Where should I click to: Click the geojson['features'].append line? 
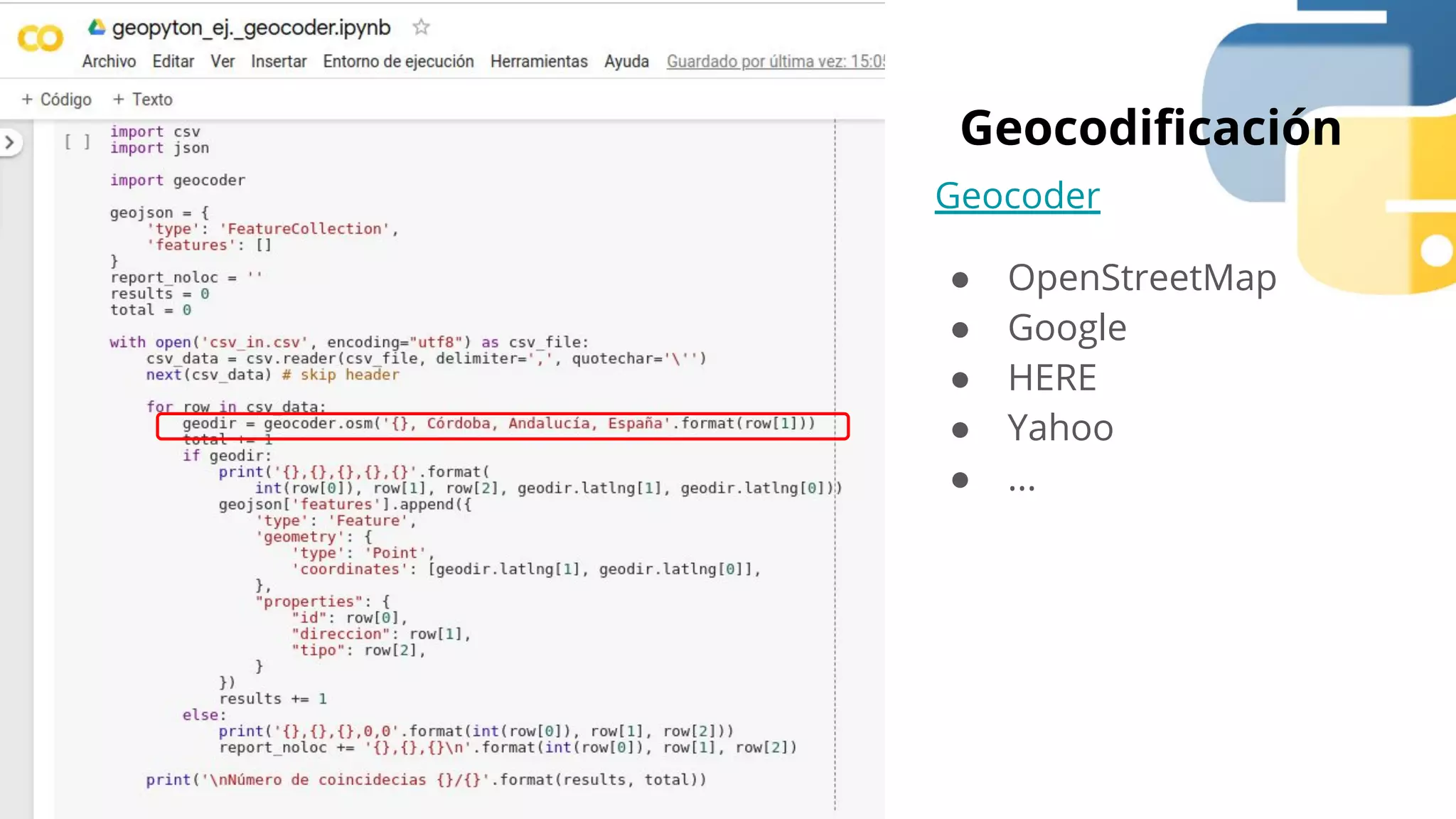[345, 504]
